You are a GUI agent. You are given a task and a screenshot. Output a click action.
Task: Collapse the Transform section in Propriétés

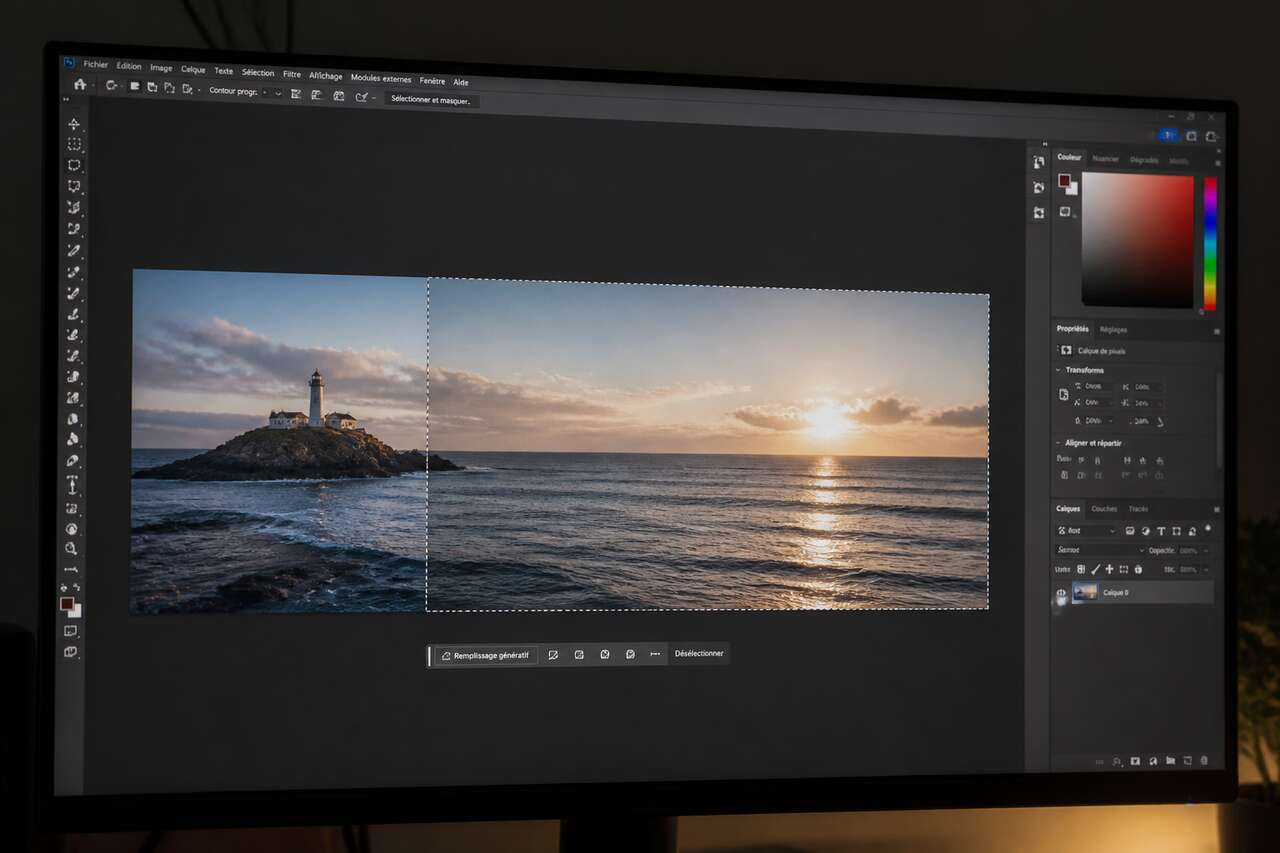pyautogui.click(x=1059, y=370)
